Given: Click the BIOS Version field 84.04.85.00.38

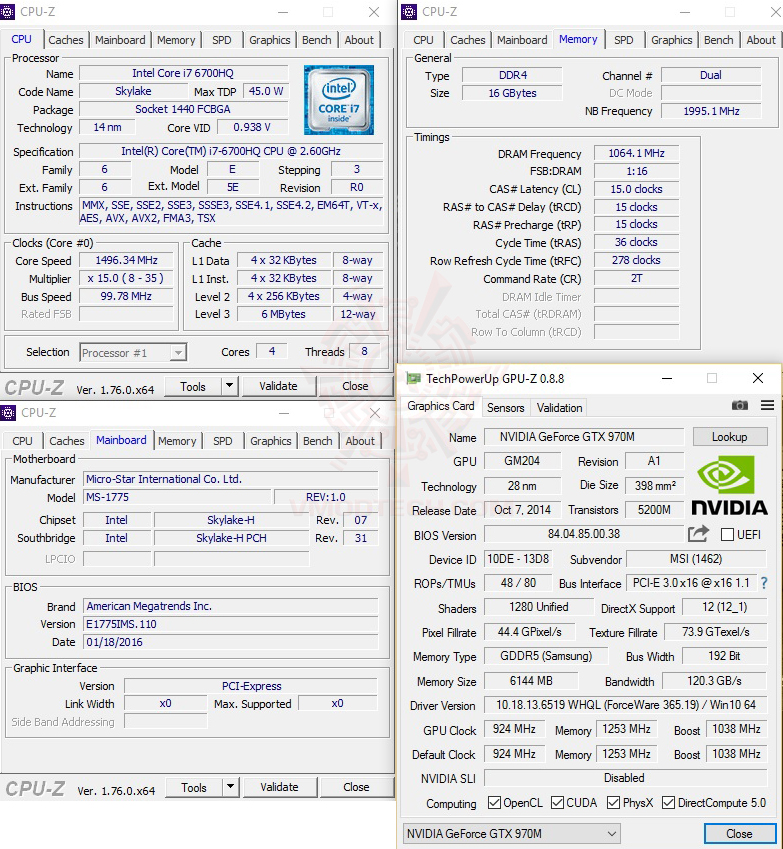Looking at the screenshot, I should pos(584,534).
